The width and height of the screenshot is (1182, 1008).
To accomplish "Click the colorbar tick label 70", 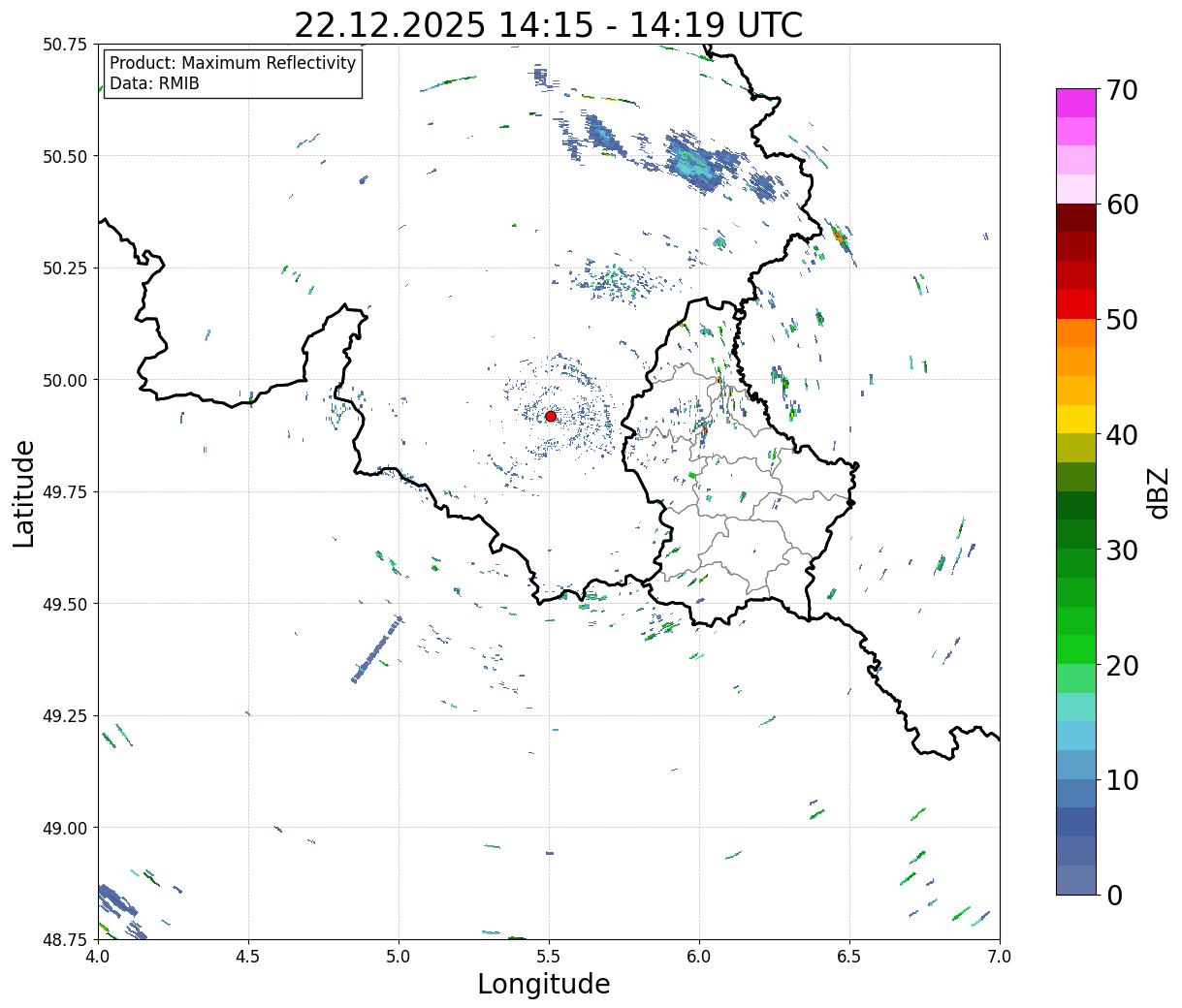I will (1122, 90).
